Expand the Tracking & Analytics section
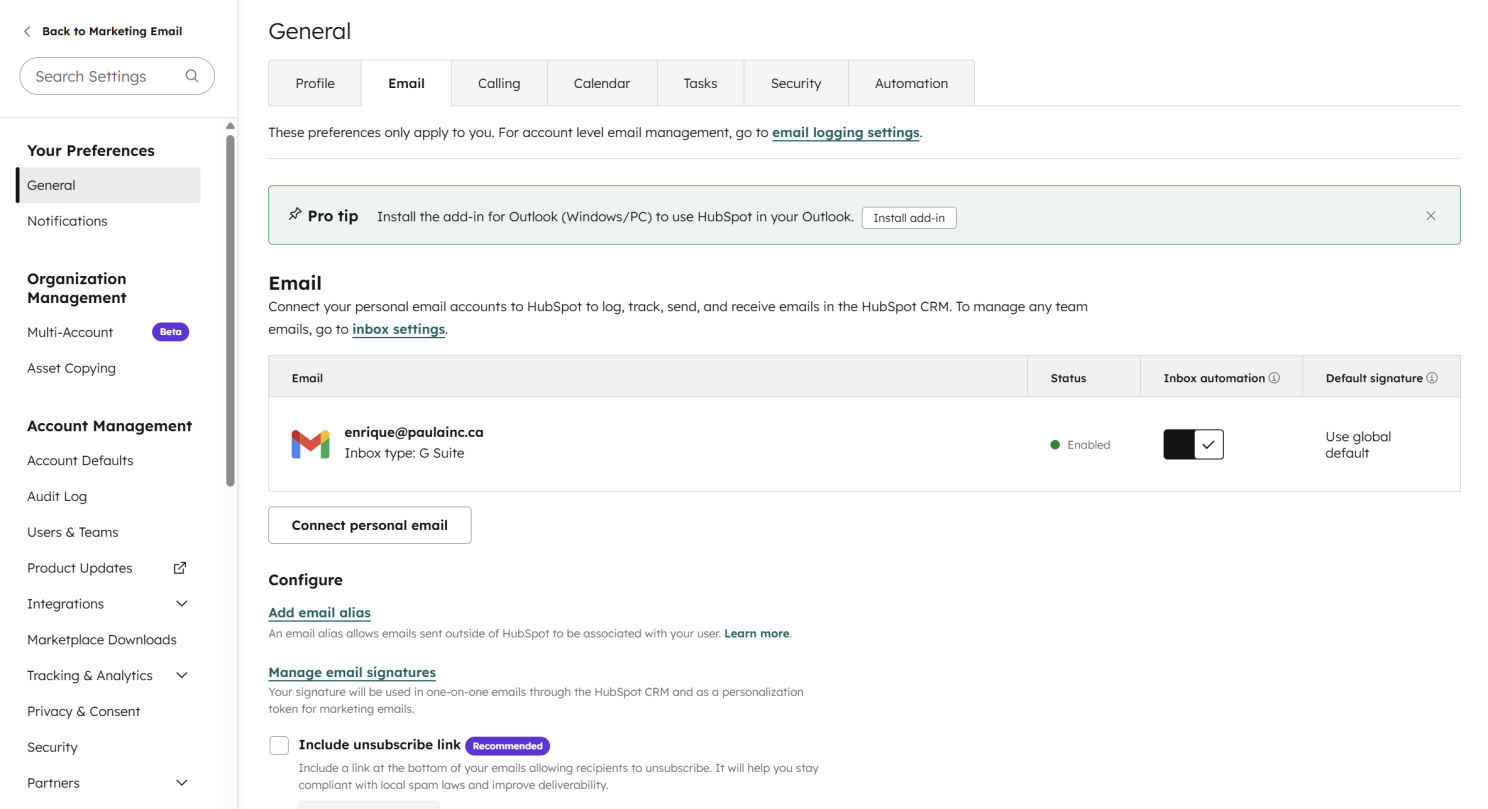Viewport: 1488px width, 809px height. [182, 676]
